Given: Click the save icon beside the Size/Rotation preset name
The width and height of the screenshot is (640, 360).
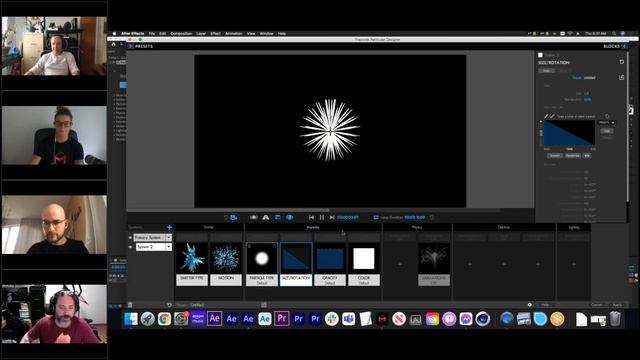Looking at the screenshot, I should [621, 77].
